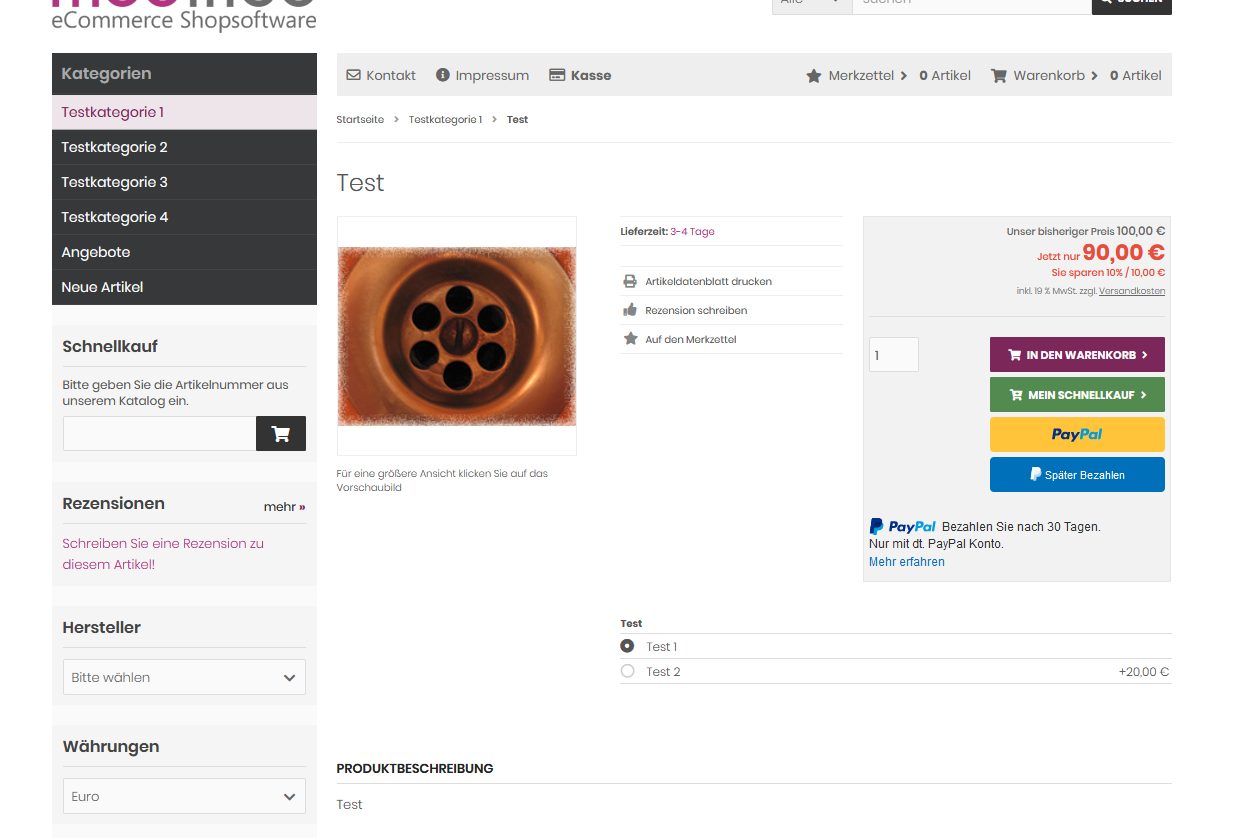Open the Hersteller dropdown
Screen dimensions: 1244x838
pyautogui.click(x=184, y=677)
